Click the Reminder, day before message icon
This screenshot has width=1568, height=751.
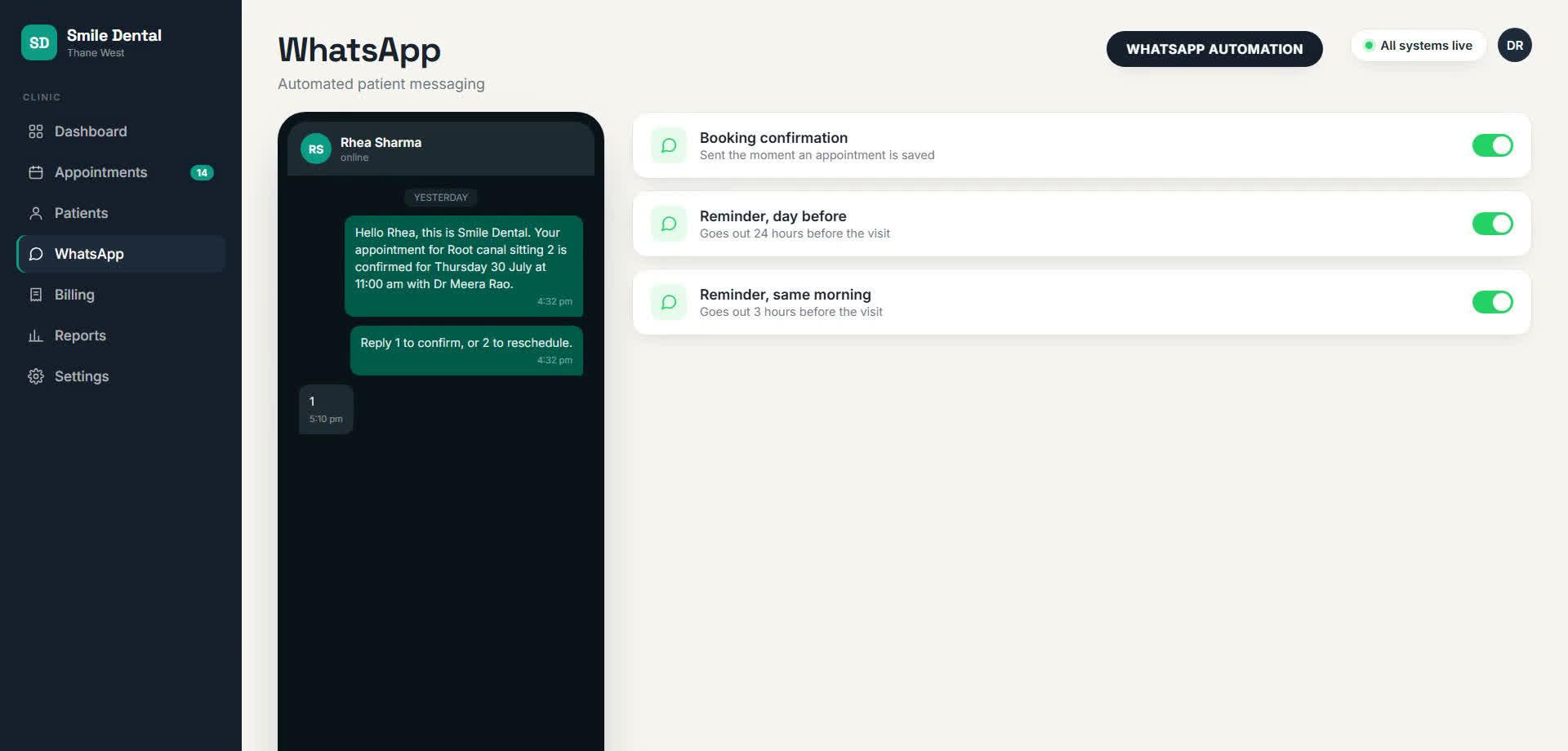coord(669,224)
